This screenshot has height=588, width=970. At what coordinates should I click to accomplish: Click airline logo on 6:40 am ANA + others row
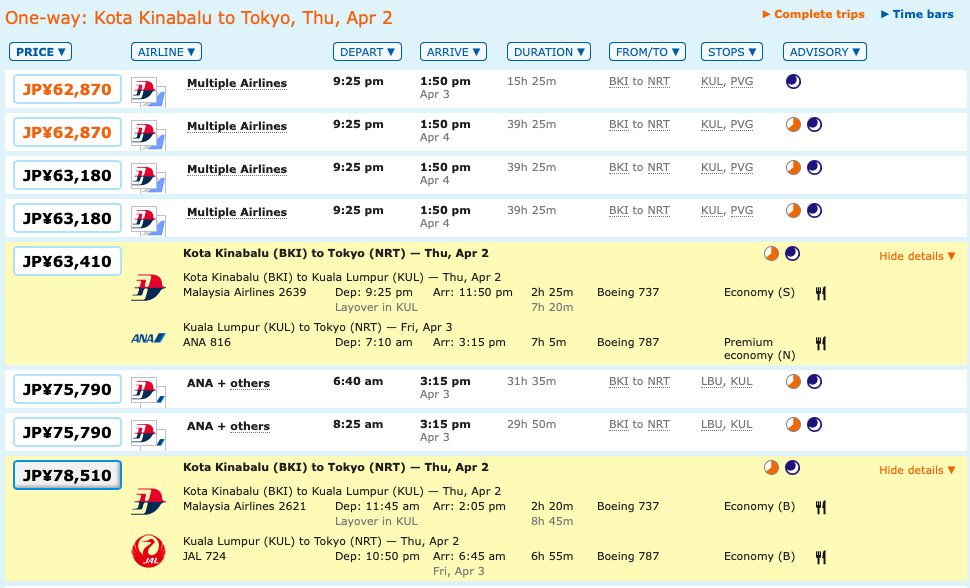(x=148, y=392)
